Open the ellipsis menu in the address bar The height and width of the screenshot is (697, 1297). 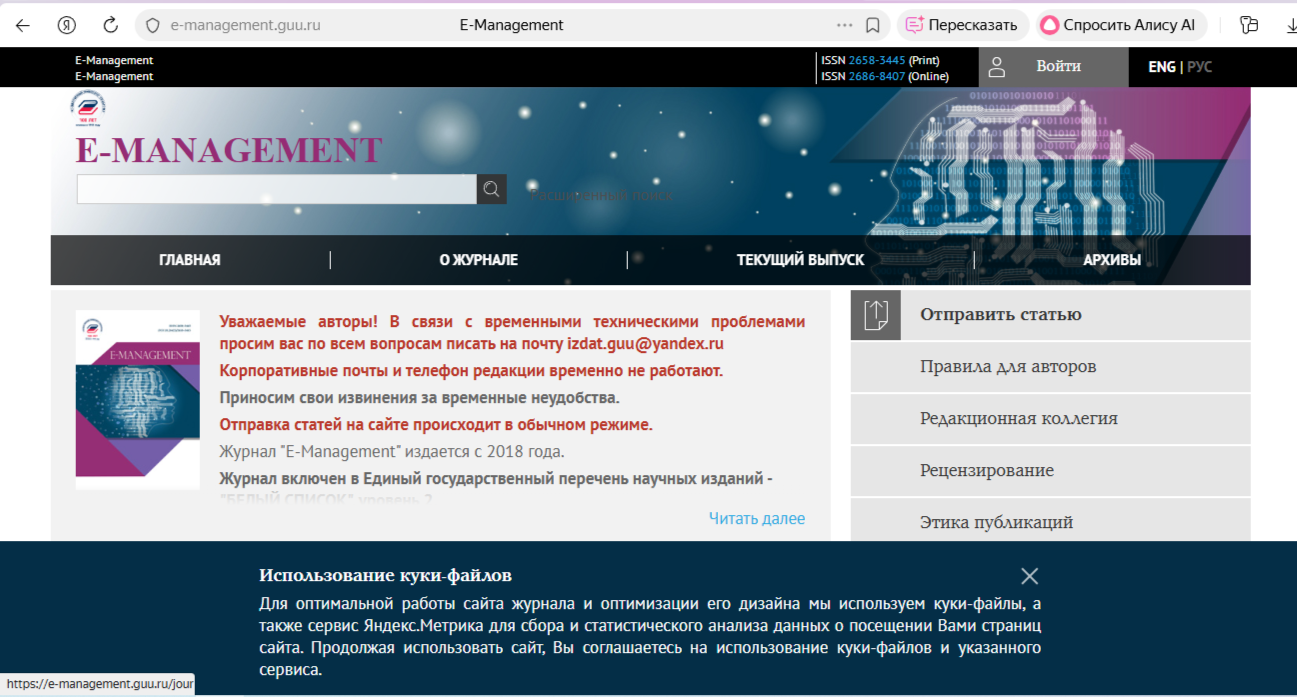[844, 24]
